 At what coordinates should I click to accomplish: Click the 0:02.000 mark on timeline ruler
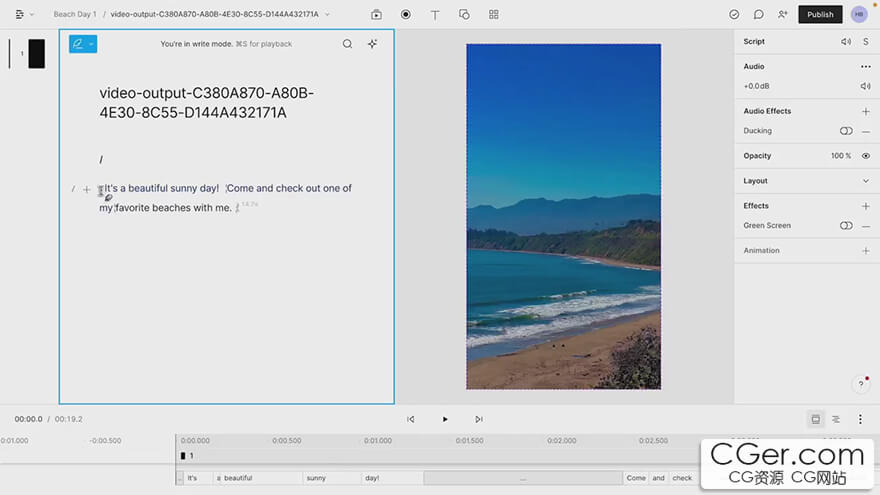[x=561, y=441]
